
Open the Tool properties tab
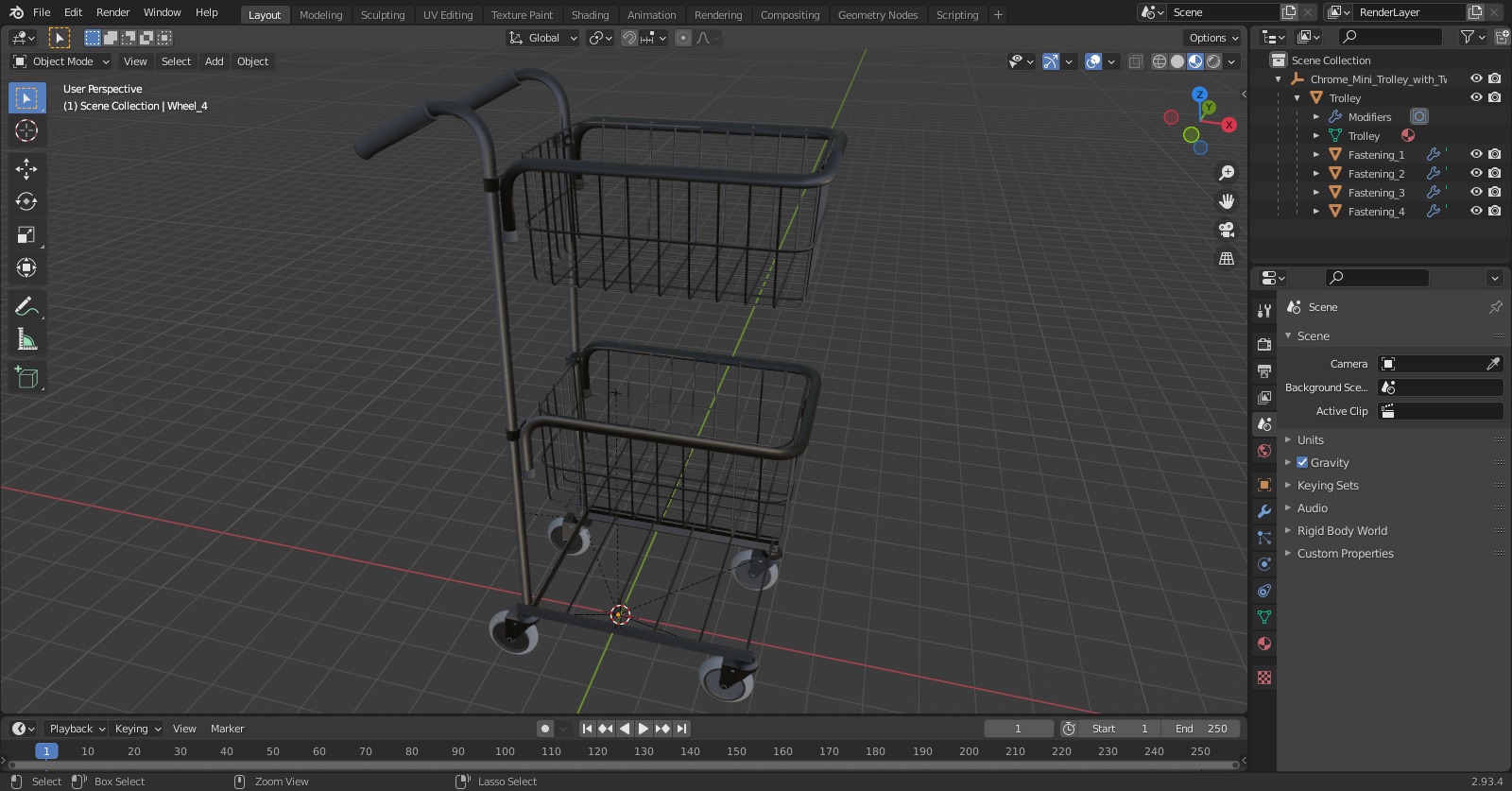1264,311
